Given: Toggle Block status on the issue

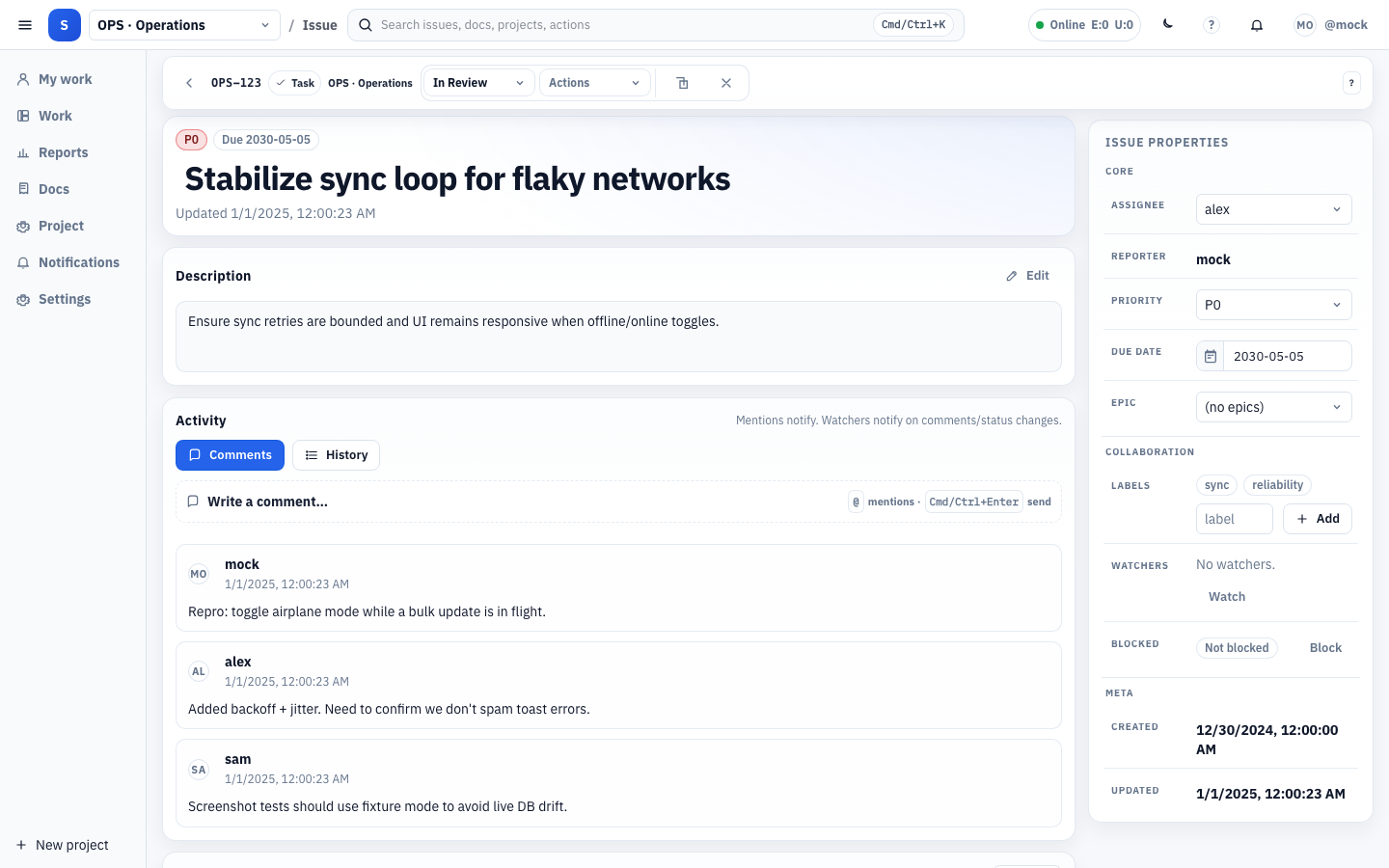Looking at the screenshot, I should 1325,648.
